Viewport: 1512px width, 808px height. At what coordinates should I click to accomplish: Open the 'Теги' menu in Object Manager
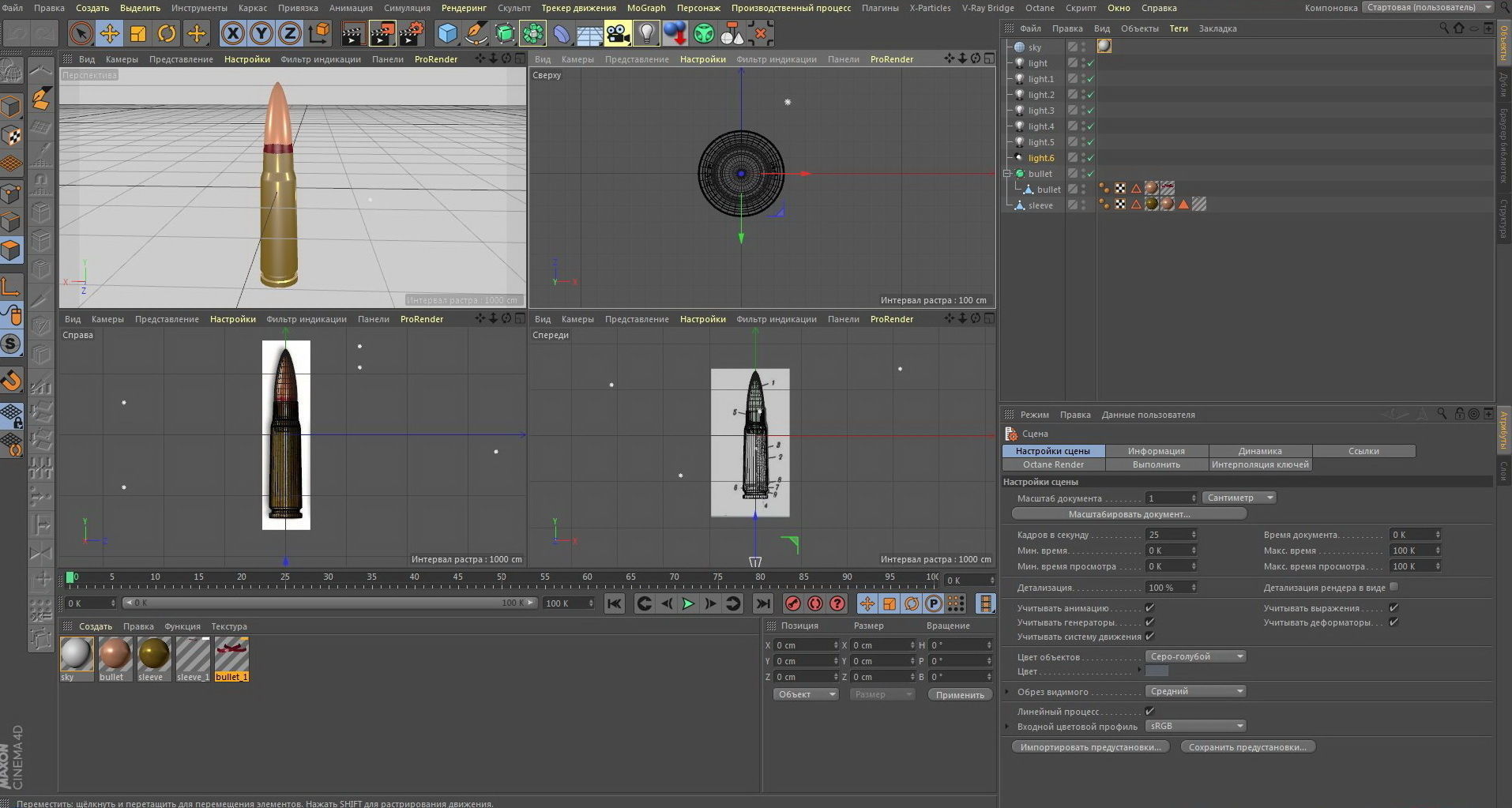pos(1179,28)
